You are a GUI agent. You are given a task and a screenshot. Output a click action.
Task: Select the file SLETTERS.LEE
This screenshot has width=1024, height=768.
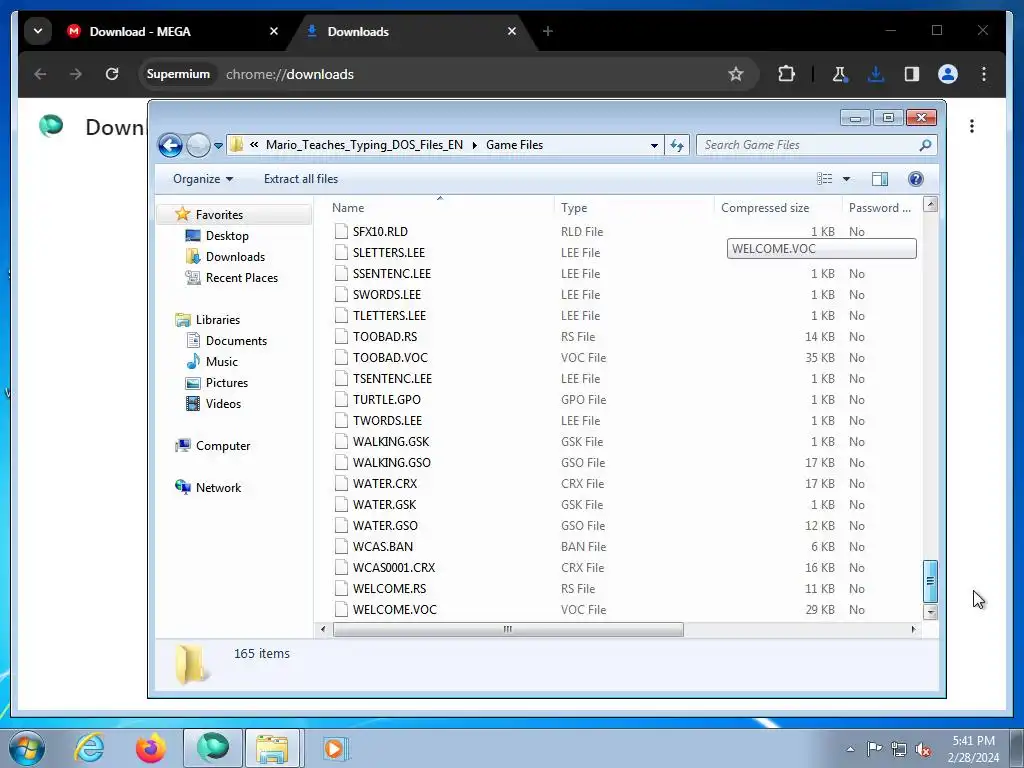coord(389,253)
